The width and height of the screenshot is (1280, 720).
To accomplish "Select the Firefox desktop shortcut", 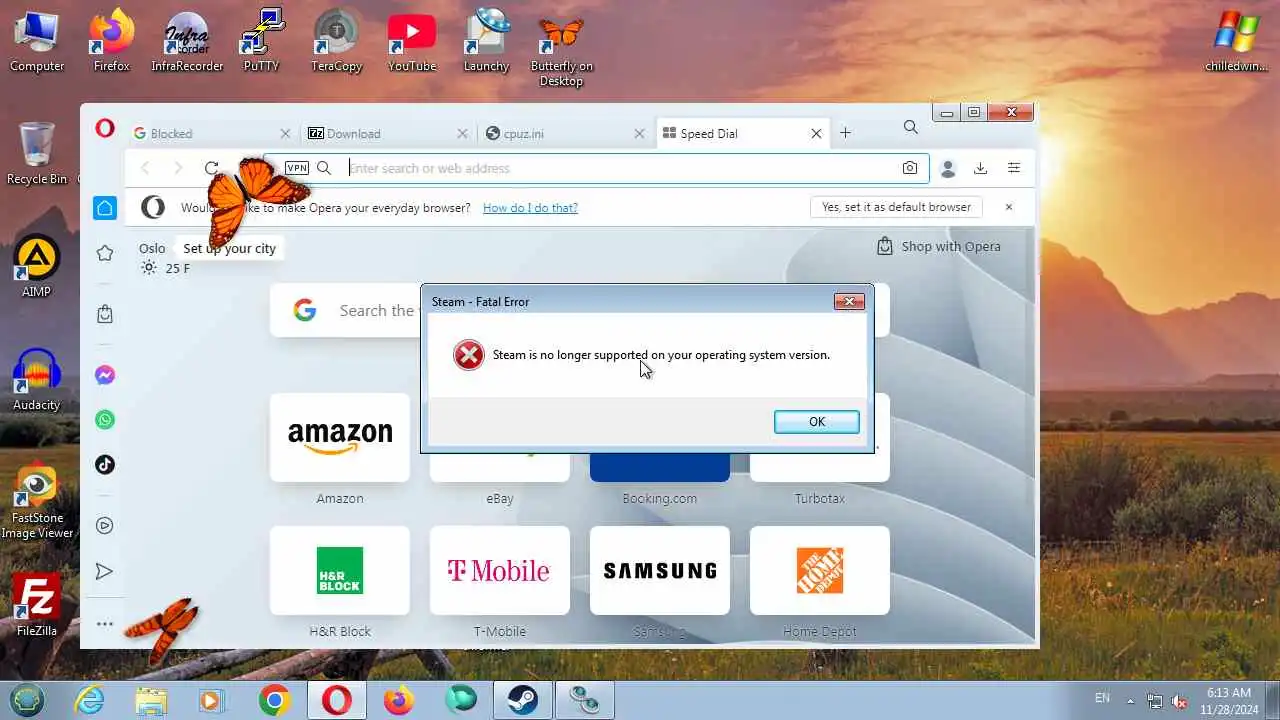I will [112, 41].
